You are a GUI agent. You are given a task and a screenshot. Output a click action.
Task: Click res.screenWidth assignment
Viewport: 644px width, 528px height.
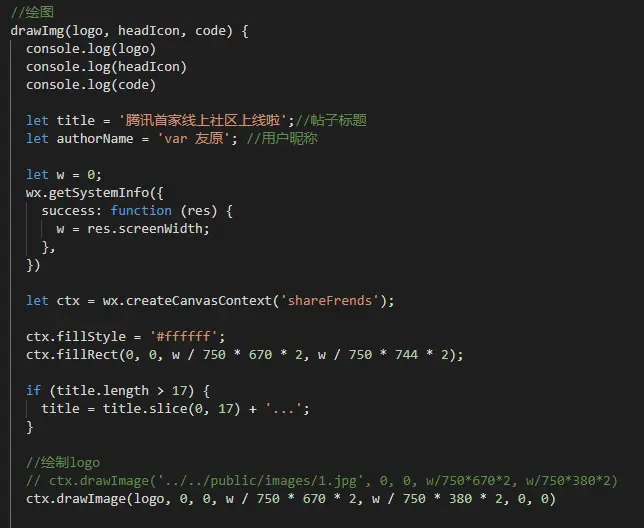tap(133, 229)
